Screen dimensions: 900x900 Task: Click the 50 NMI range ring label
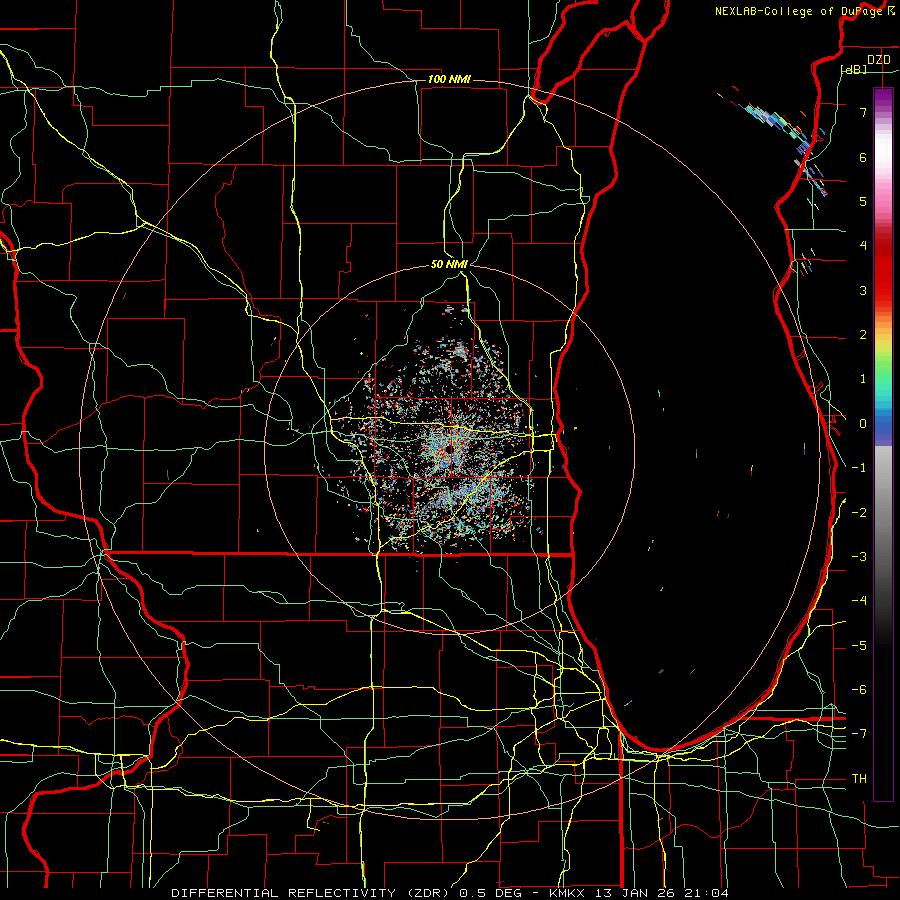click(x=449, y=264)
